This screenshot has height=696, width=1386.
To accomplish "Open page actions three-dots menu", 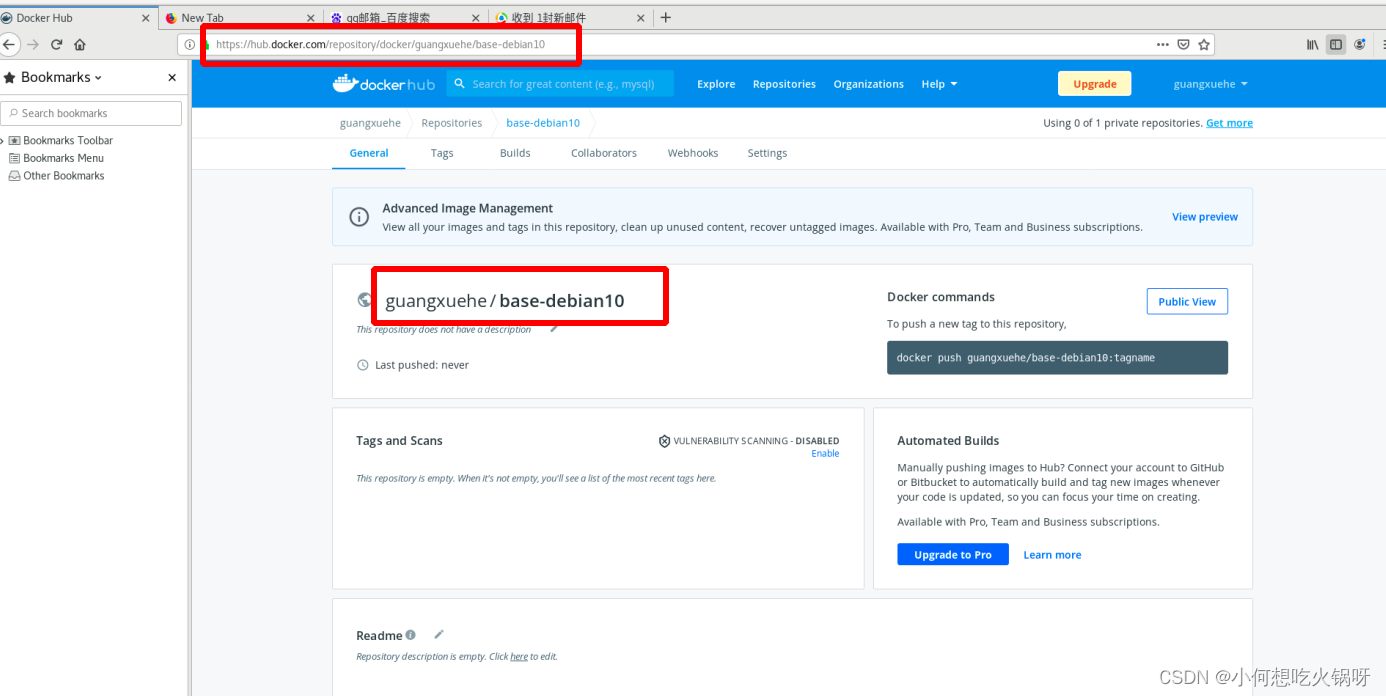I will 1162,44.
